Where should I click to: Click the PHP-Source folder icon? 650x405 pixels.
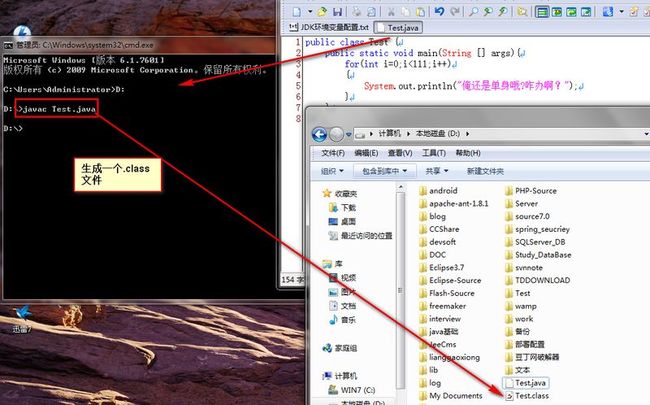(x=509, y=191)
